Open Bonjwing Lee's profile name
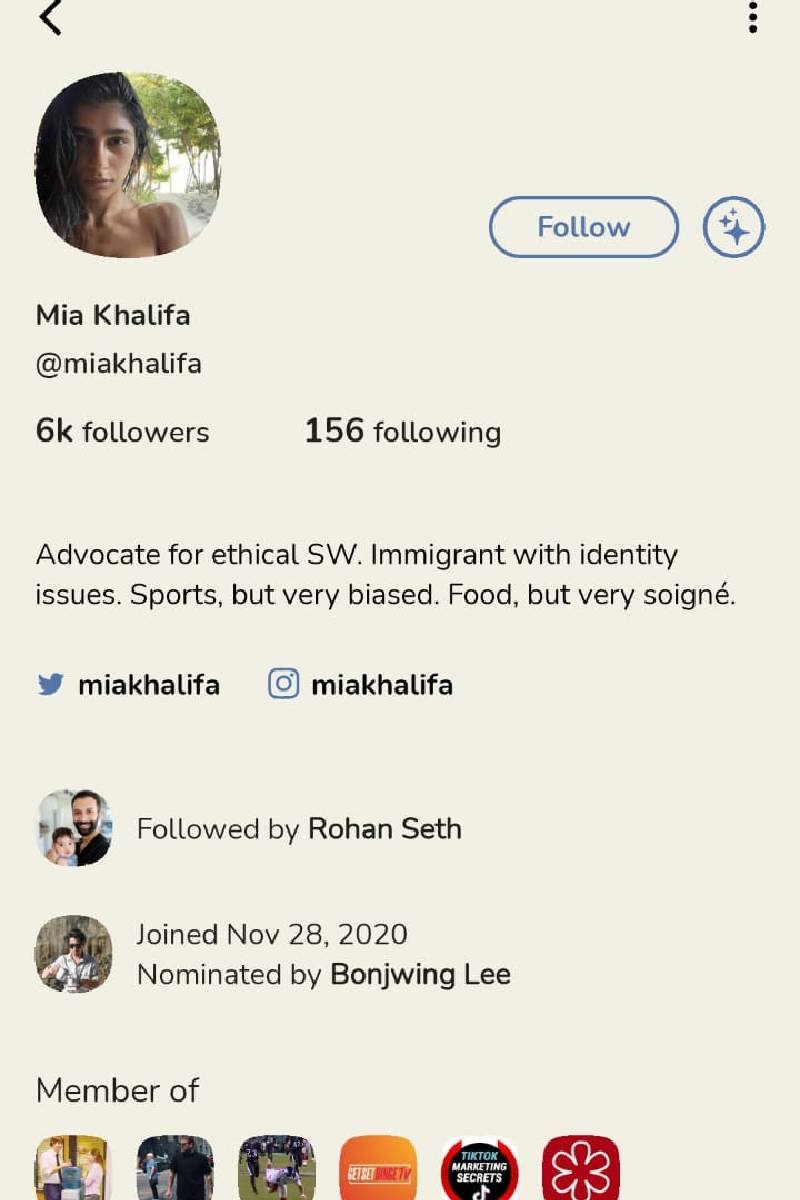Viewport: 800px width, 1200px height. 421,974
